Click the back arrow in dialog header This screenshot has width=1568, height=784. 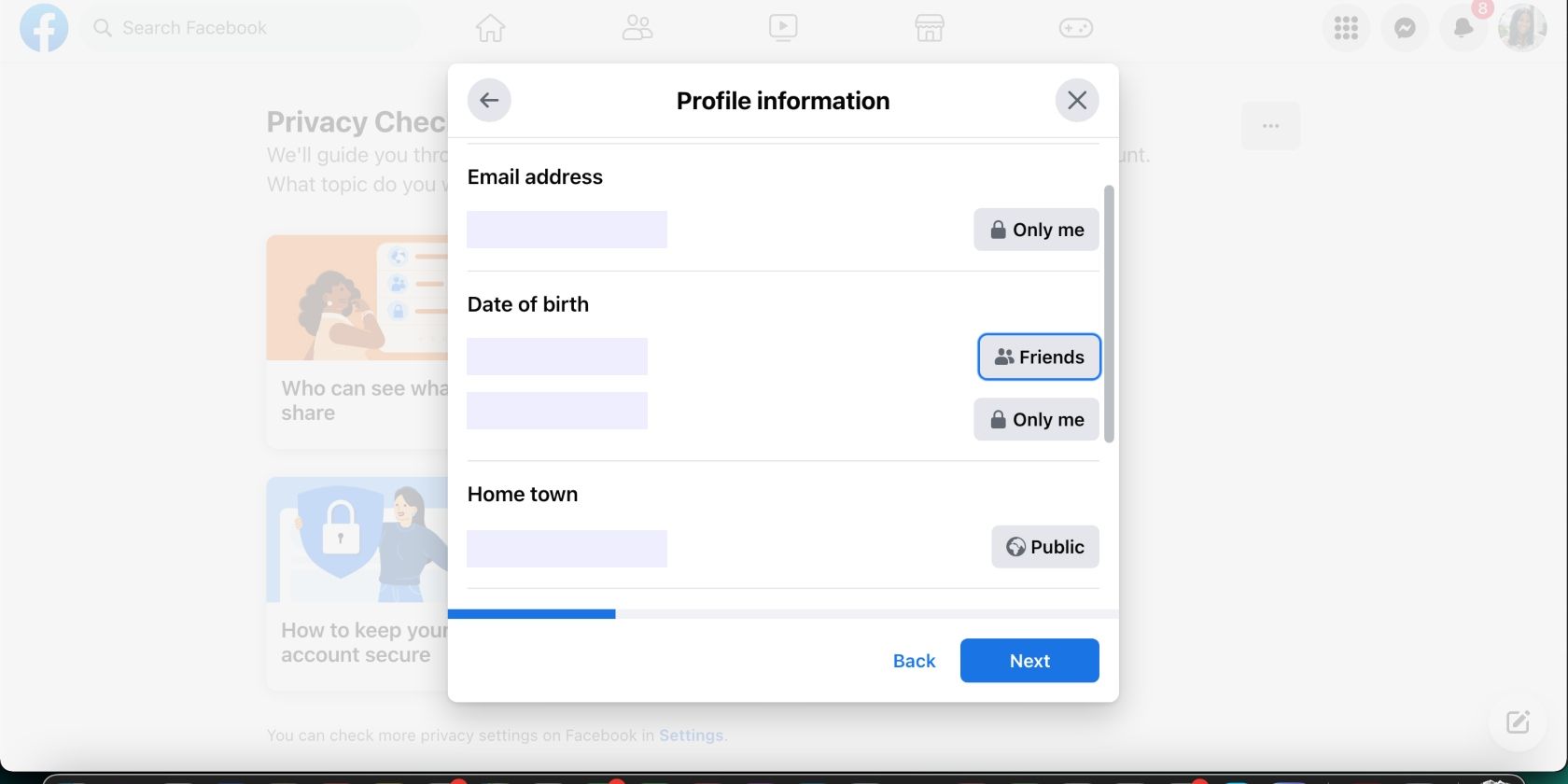(x=489, y=101)
